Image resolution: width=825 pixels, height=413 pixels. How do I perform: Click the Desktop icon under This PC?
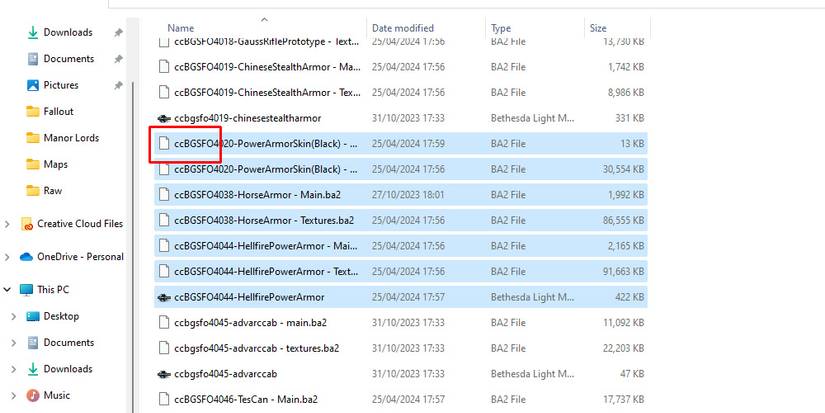[33, 316]
